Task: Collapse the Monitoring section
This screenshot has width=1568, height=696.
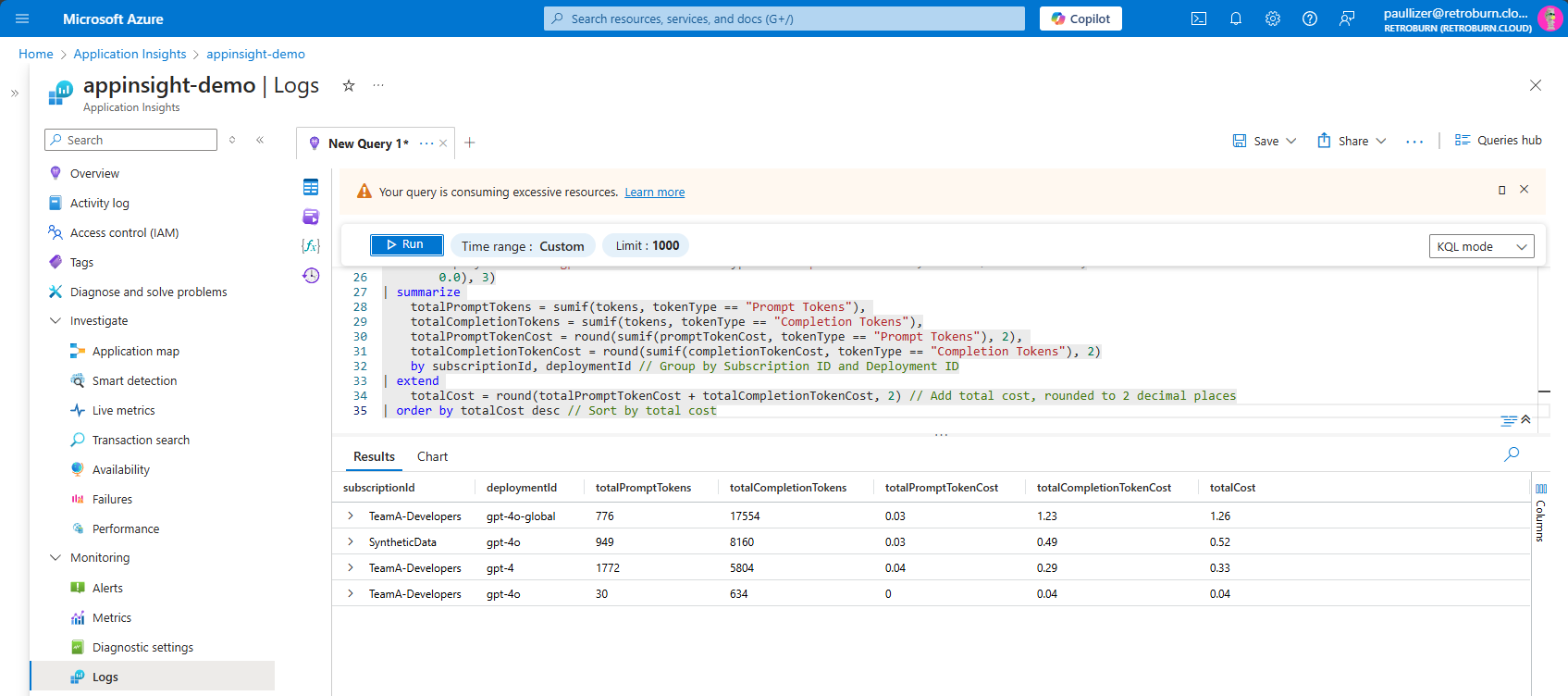Action: pyautogui.click(x=56, y=557)
